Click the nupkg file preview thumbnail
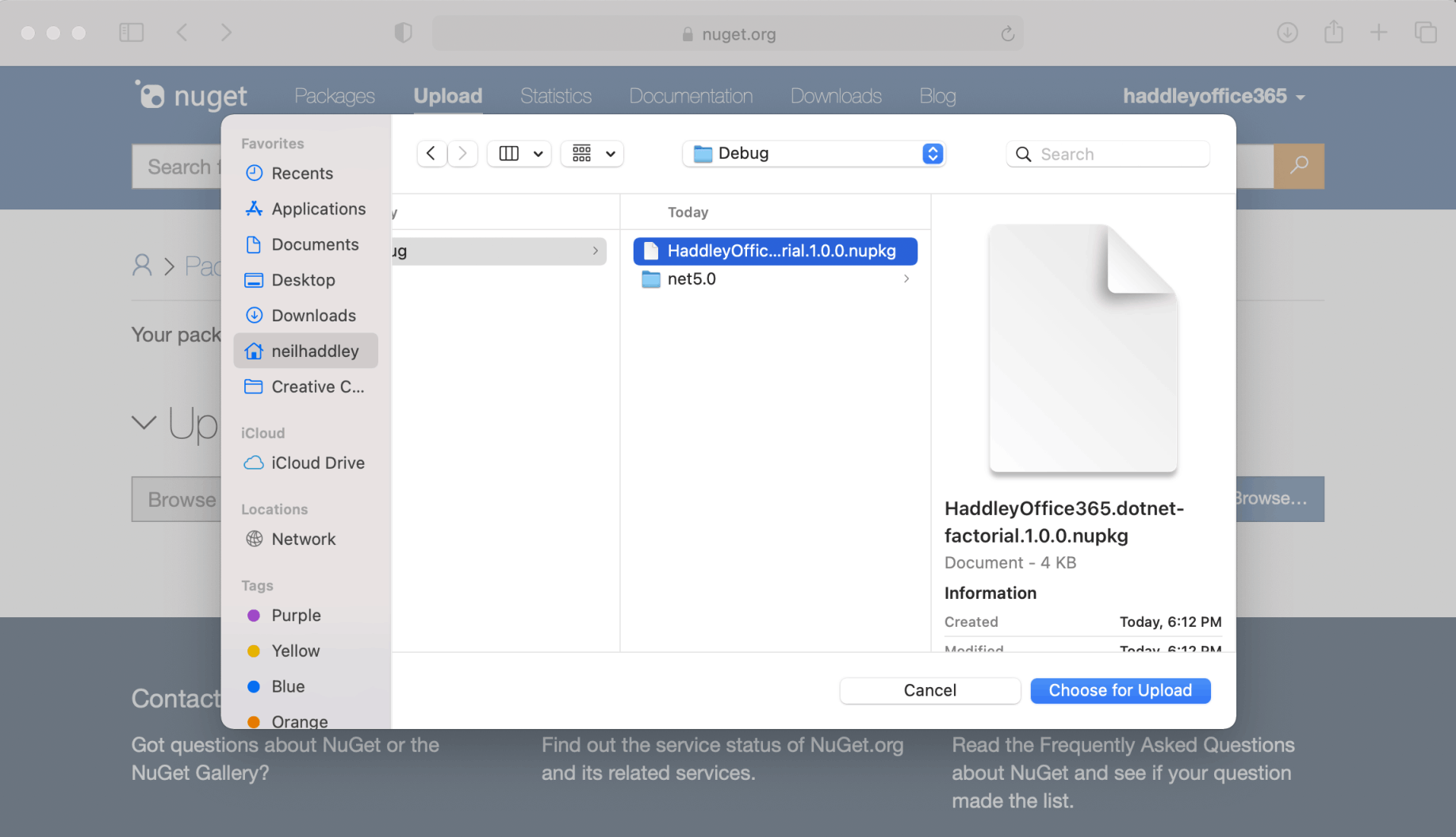Screen dimensions: 1456x837 click(1083, 348)
